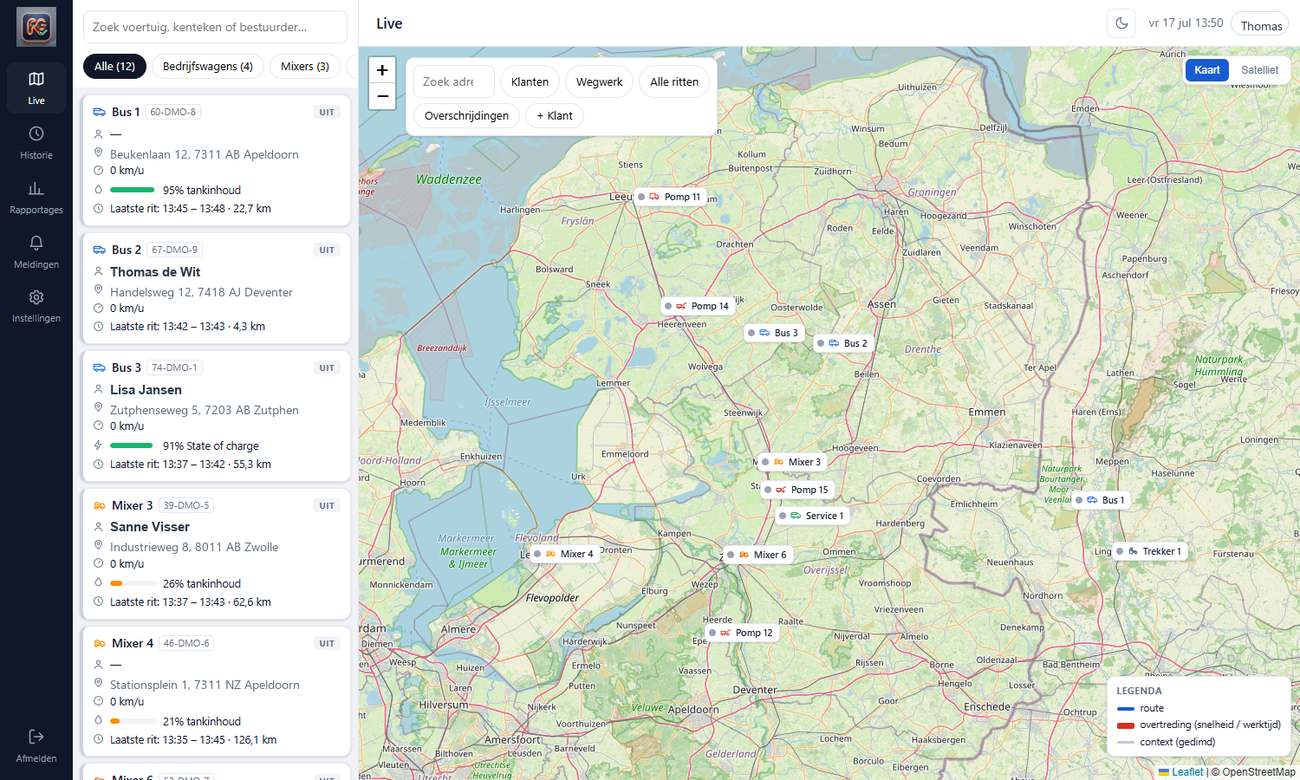
Task: Select Bus 3 marker on the map
Action: (x=775, y=333)
